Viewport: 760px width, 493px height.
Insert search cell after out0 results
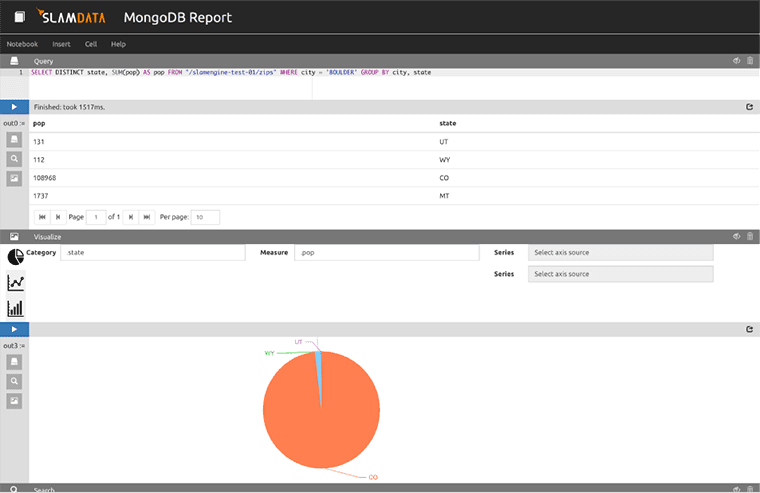coord(14,159)
